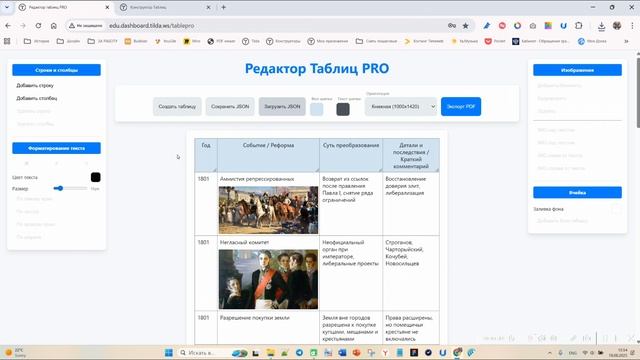Image resolution: width=640 pixels, height=360 pixels.
Task: Click the group portrait in Негласный комитет row
Action: tap(268, 279)
